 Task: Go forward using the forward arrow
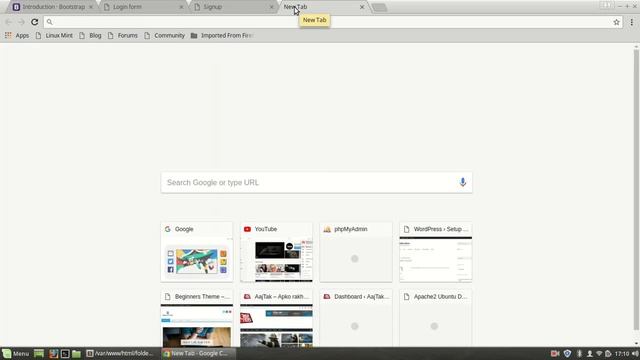pos(21,22)
